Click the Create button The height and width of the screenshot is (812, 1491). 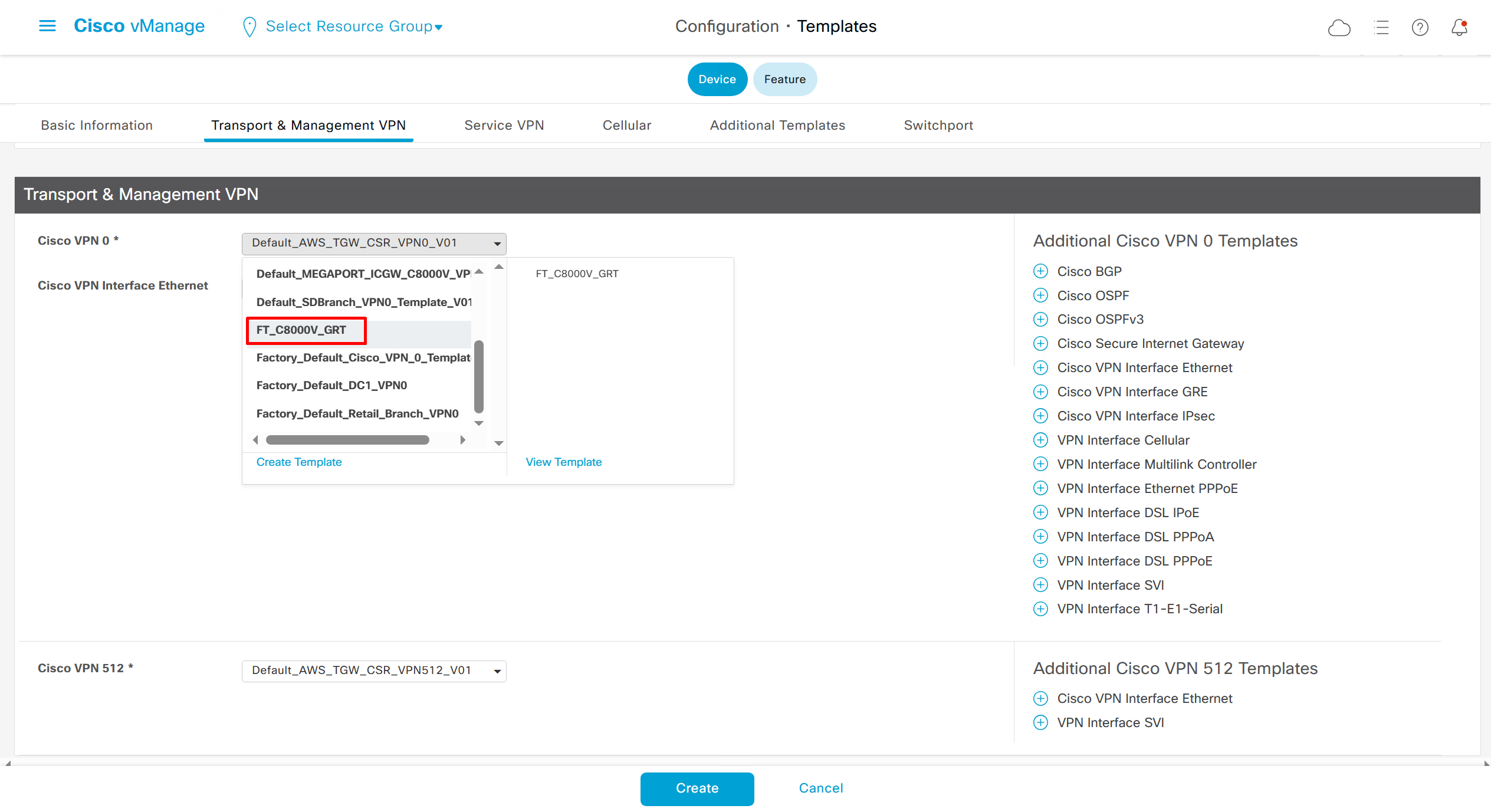tap(697, 788)
